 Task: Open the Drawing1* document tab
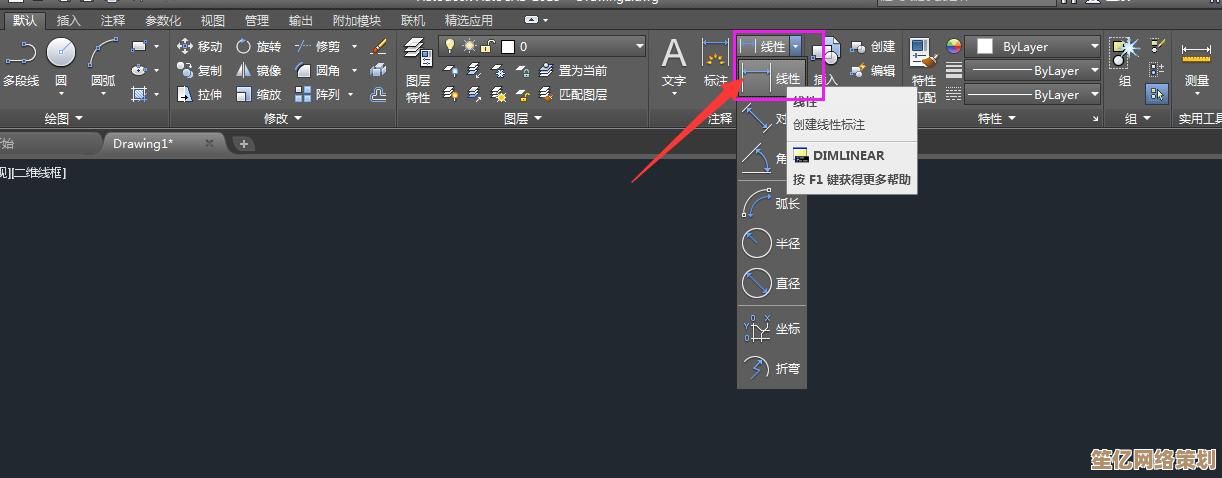coord(143,143)
